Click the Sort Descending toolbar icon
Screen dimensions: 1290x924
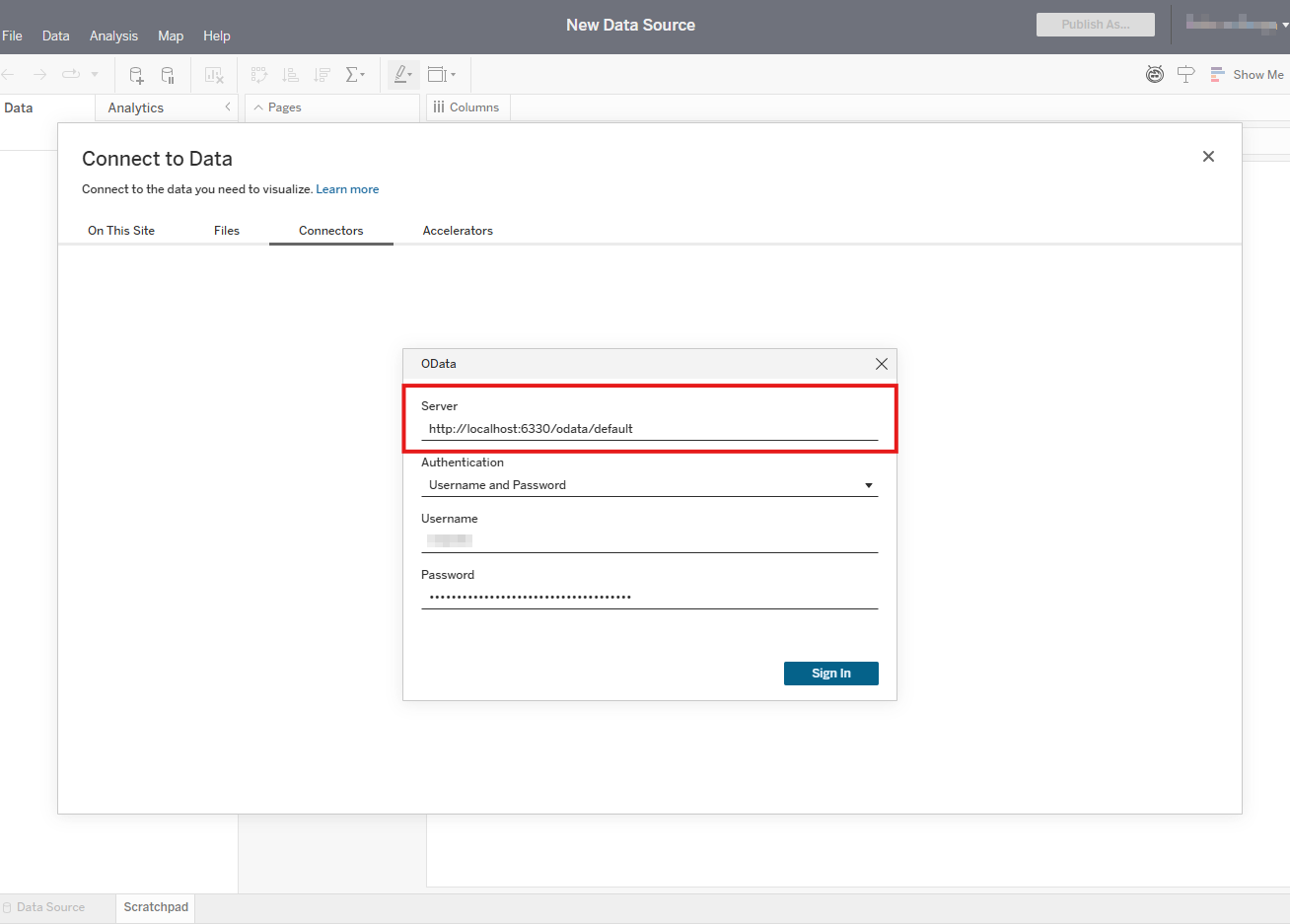click(322, 75)
